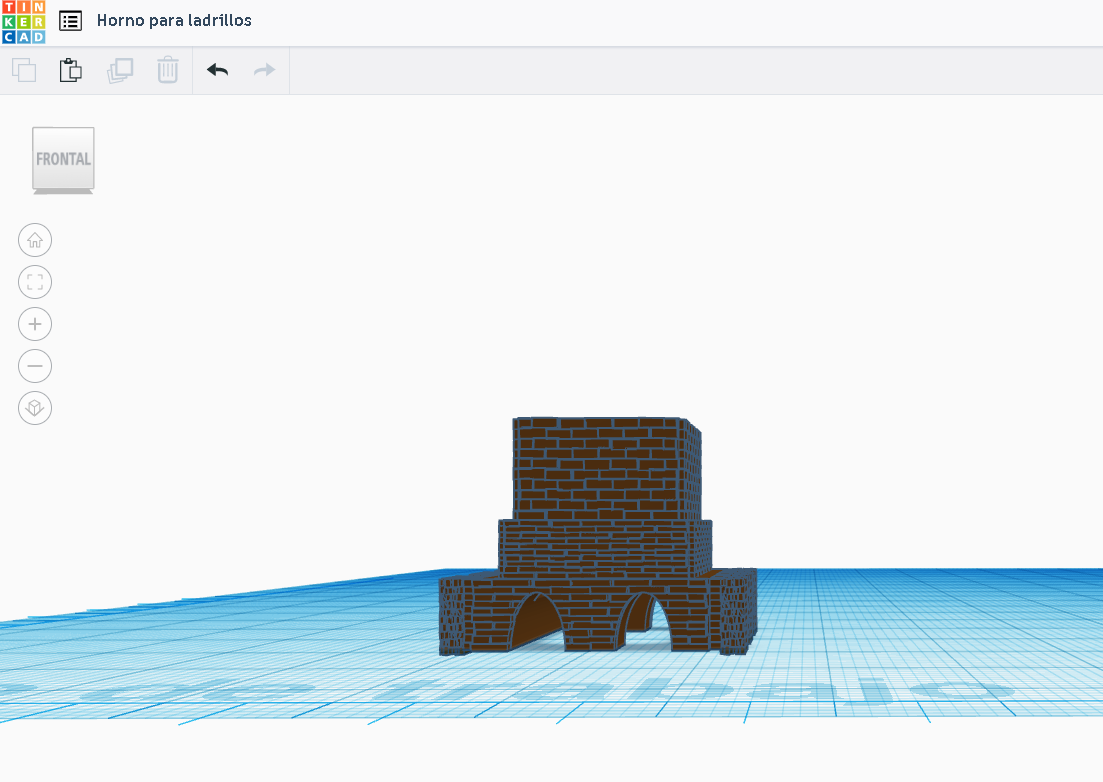1103x782 pixels.
Task: Undo the last action
Action: coord(217,70)
